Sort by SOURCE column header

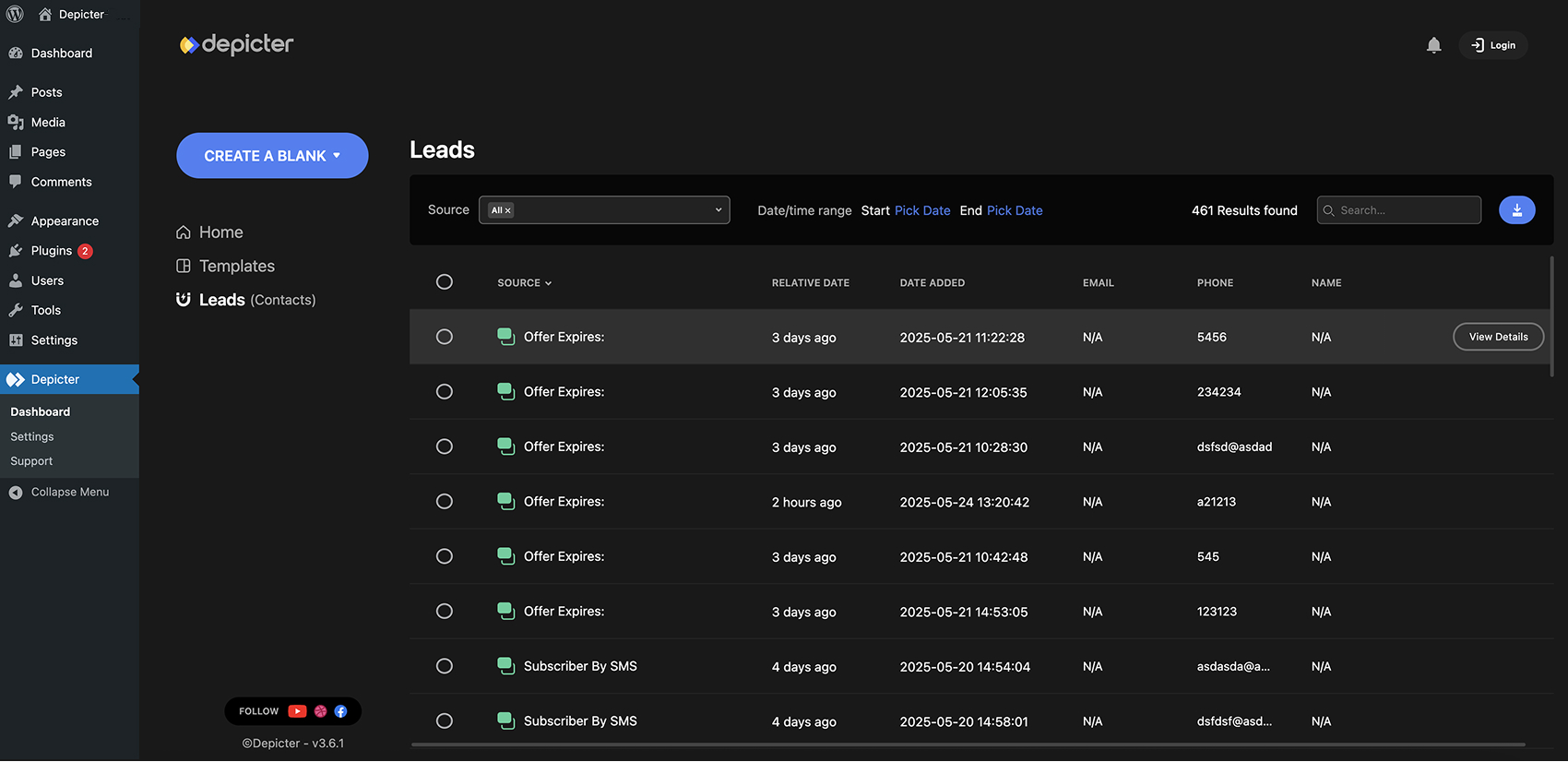tap(524, 283)
